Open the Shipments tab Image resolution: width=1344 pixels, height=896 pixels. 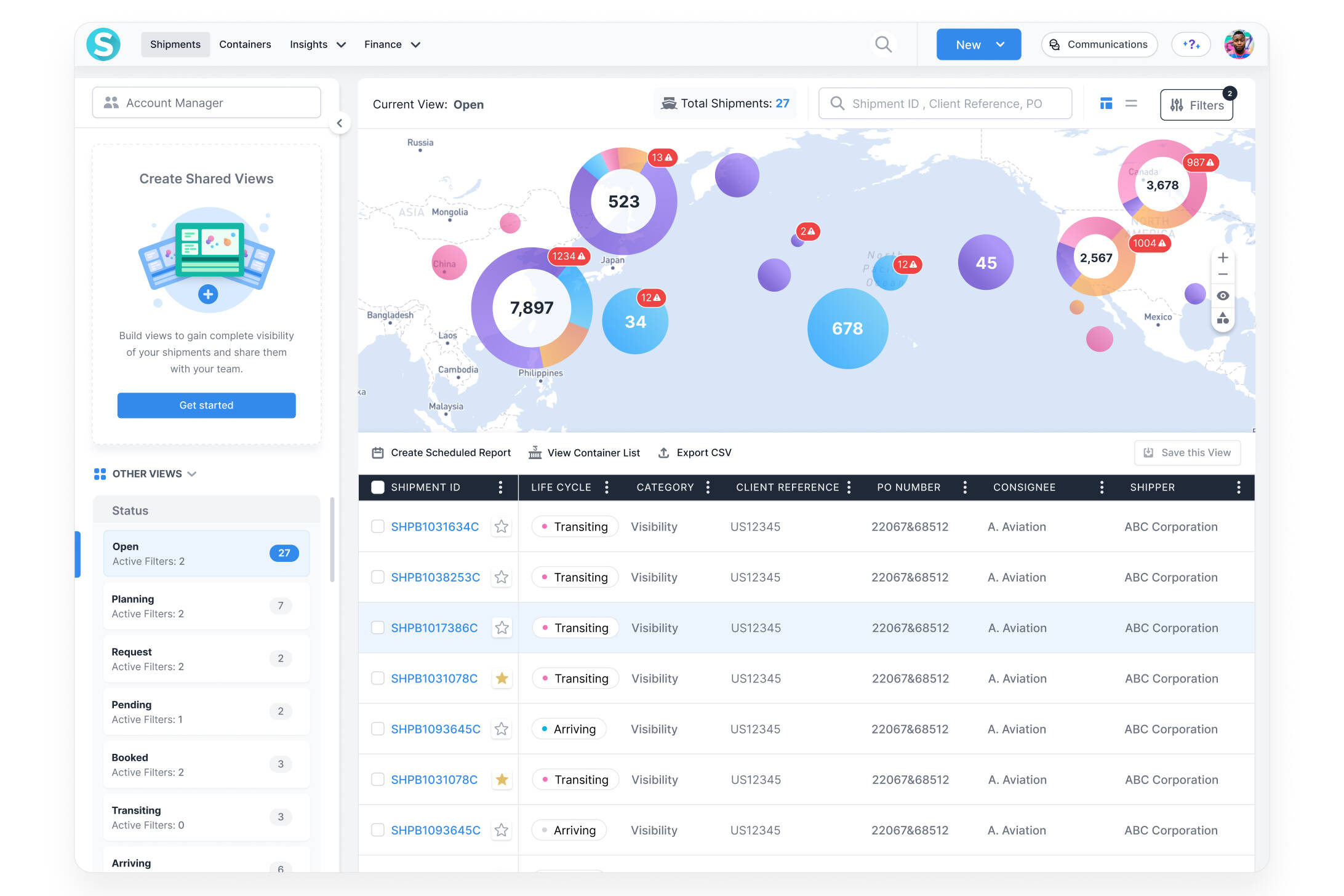(175, 44)
